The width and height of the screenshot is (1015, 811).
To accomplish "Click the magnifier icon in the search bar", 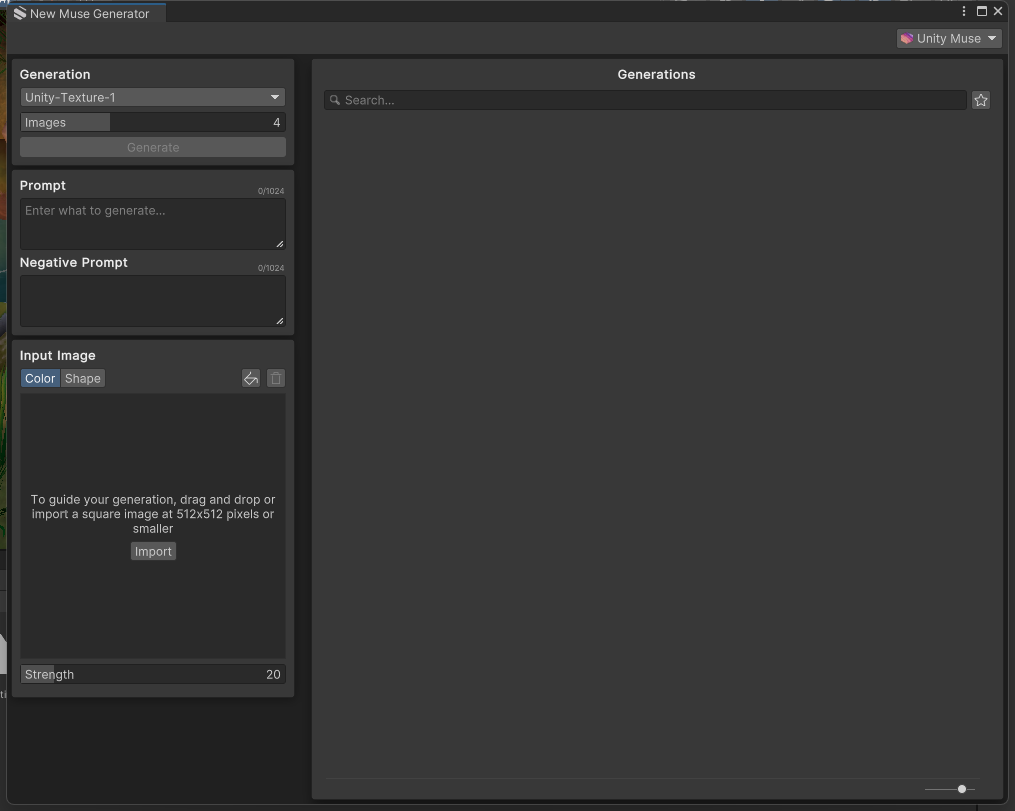I will coord(336,100).
